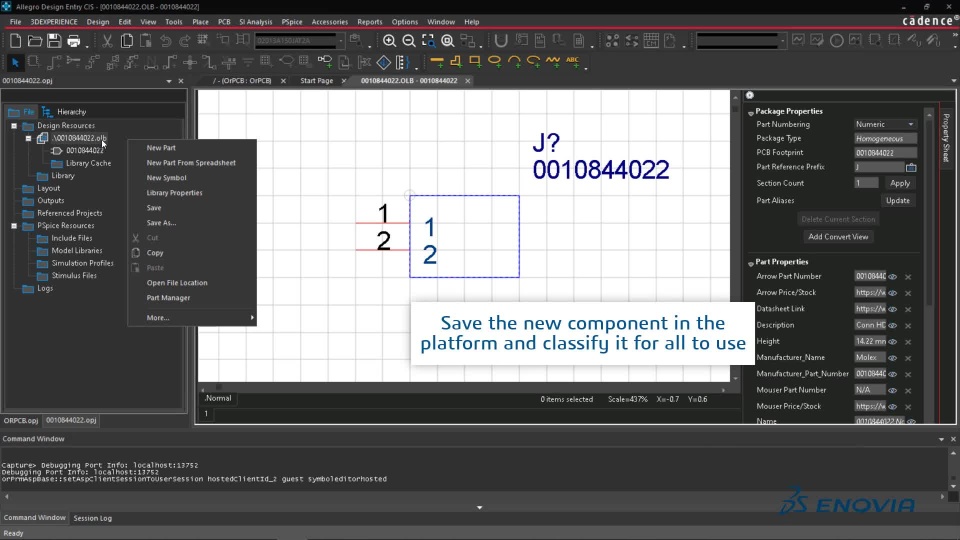The height and width of the screenshot is (540, 960).
Task: Select the arrow pointer tool
Action: (x=15, y=62)
